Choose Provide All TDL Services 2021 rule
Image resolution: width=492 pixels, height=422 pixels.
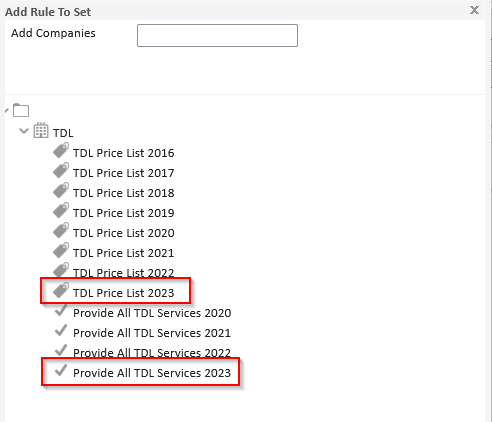(x=152, y=333)
